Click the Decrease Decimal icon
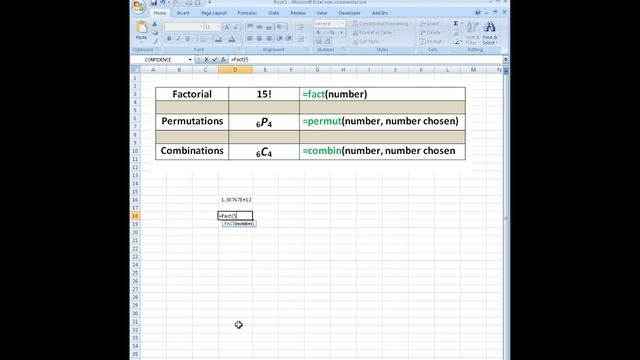Image resolution: width=640 pixels, height=360 pixels. click(x=328, y=41)
